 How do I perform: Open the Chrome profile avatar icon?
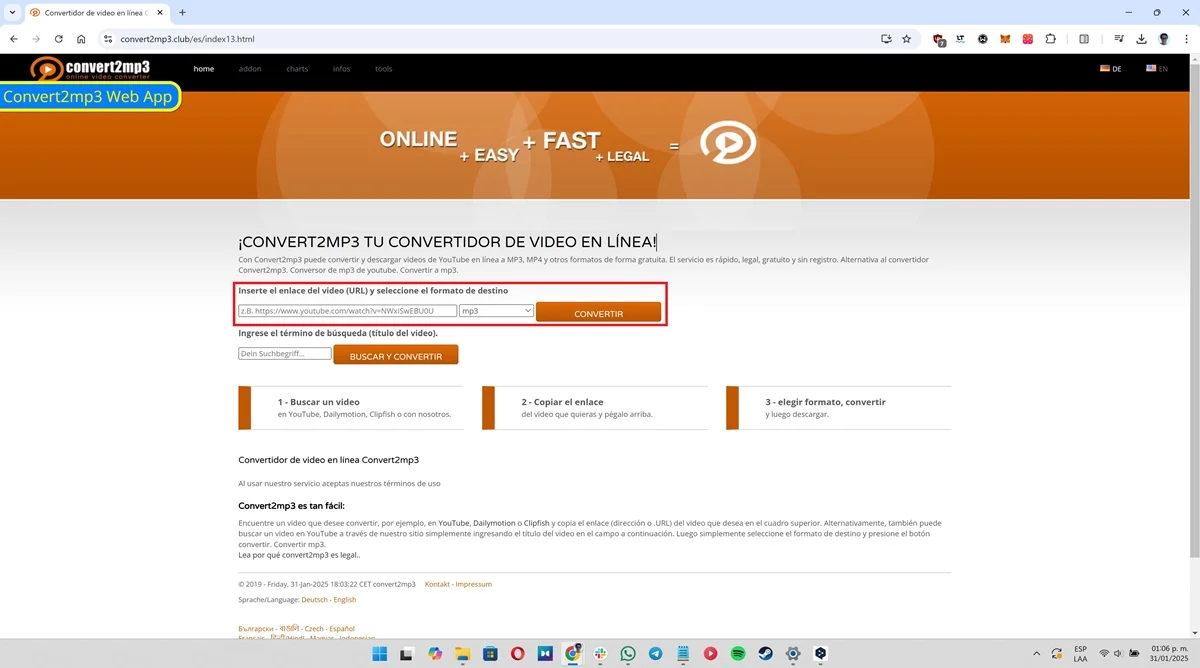[x=1163, y=38]
